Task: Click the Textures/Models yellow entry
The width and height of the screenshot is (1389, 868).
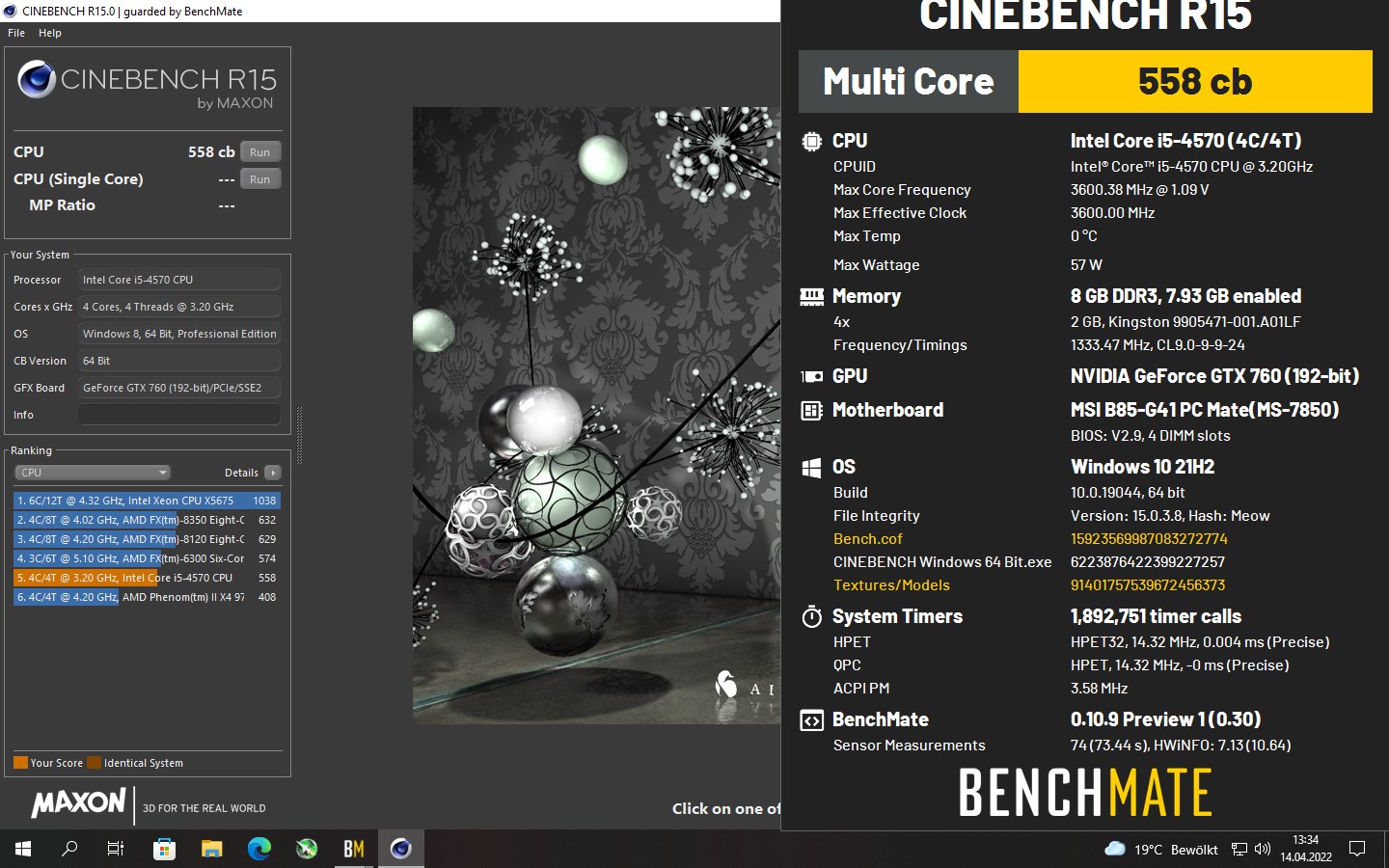Action: tap(891, 585)
